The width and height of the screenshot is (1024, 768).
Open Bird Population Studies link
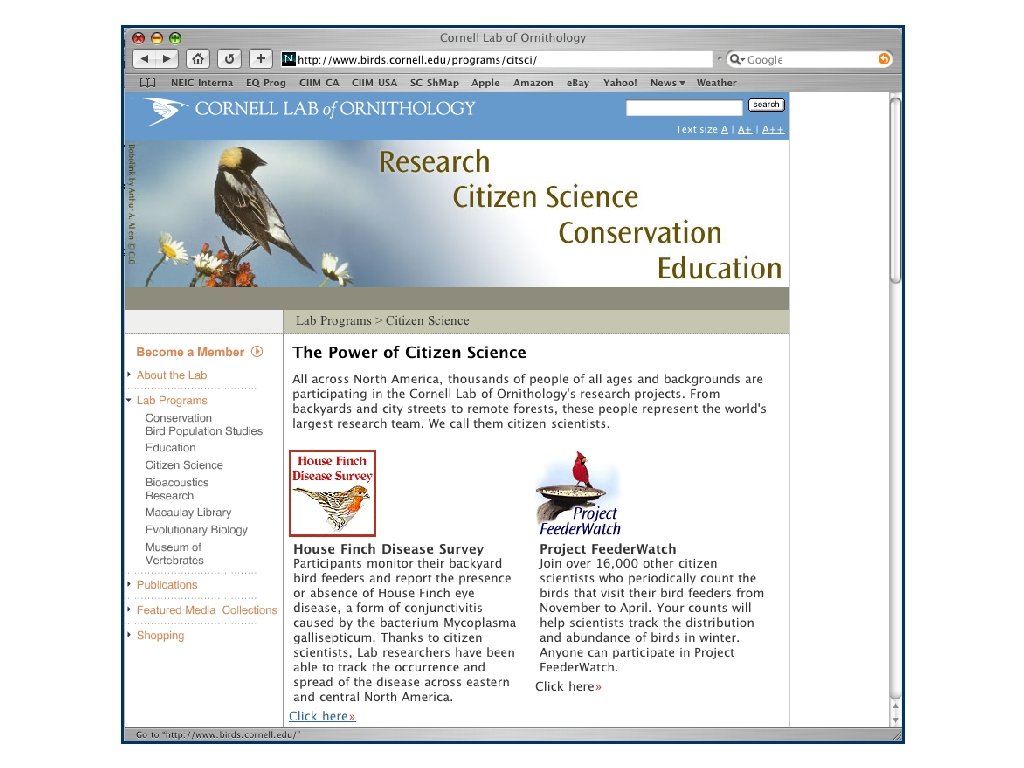[x=204, y=431]
